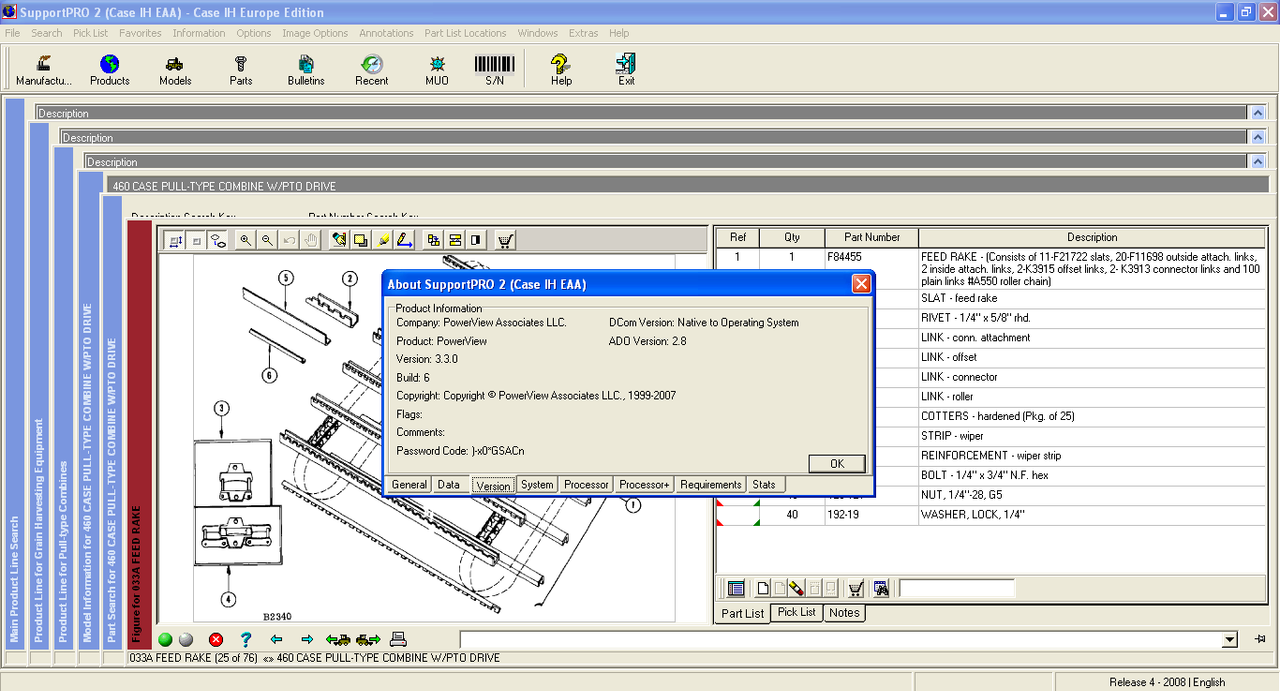Open the Parts icon in main toolbar
Image resolution: width=1280 pixels, height=691 pixels.
(x=241, y=70)
